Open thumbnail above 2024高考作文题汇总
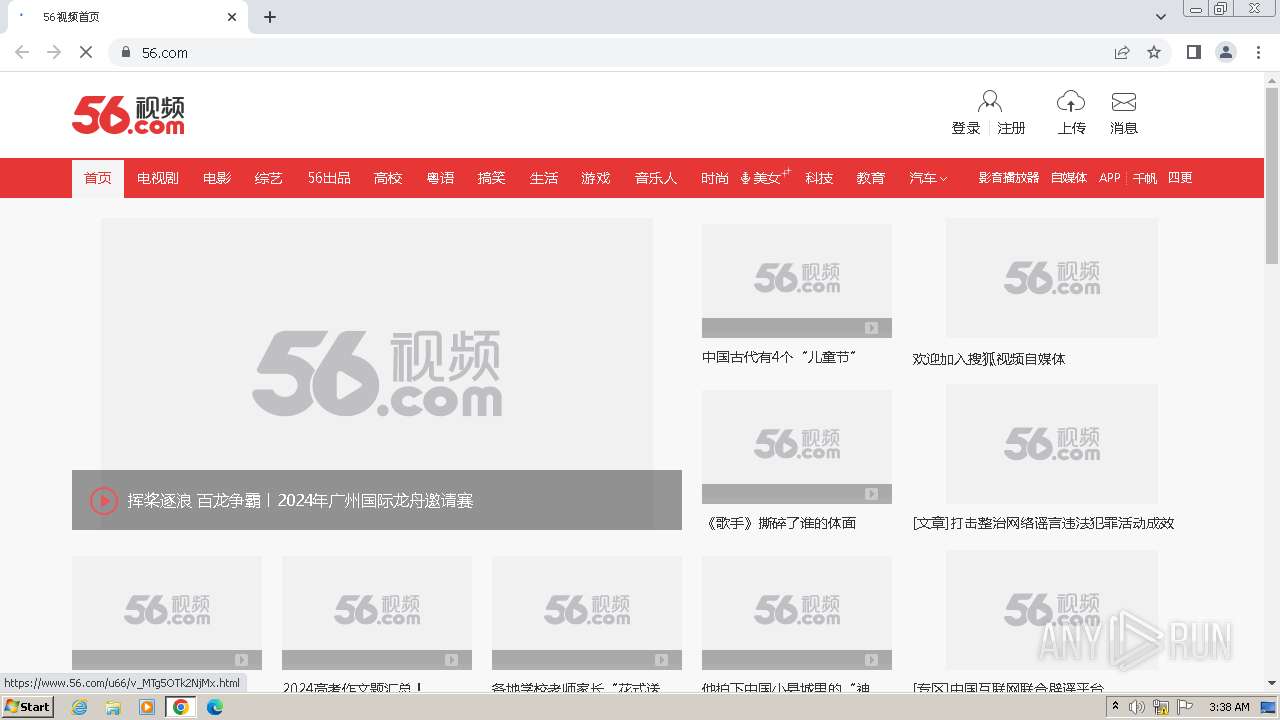1280x720 pixels. [377, 612]
